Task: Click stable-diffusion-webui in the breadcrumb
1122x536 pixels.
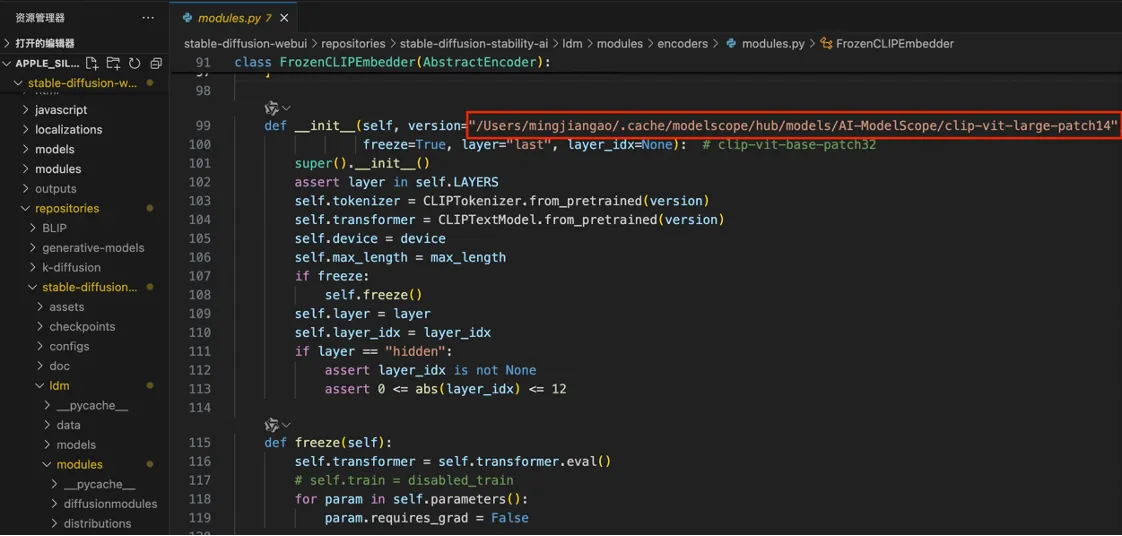Action: (245, 44)
